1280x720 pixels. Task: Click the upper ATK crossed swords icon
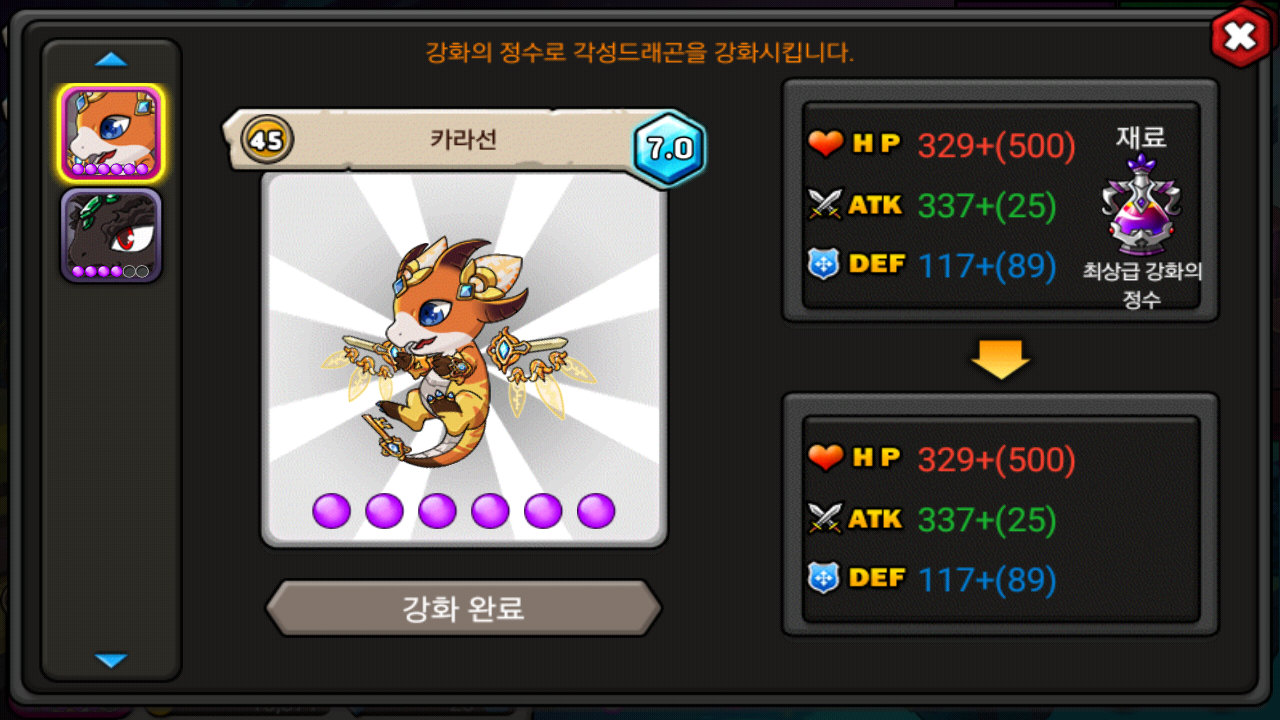(826, 205)
